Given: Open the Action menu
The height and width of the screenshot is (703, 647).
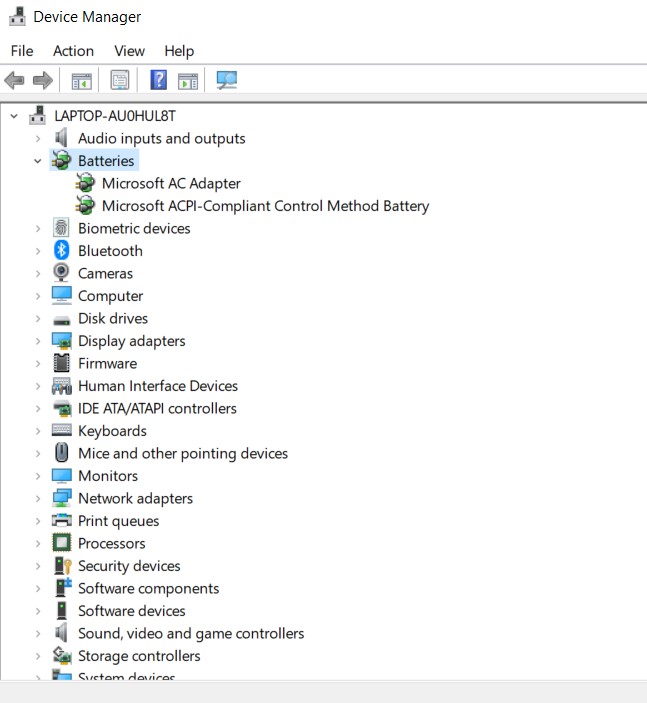Looking at the screenshot, I should tap(74, 51).
